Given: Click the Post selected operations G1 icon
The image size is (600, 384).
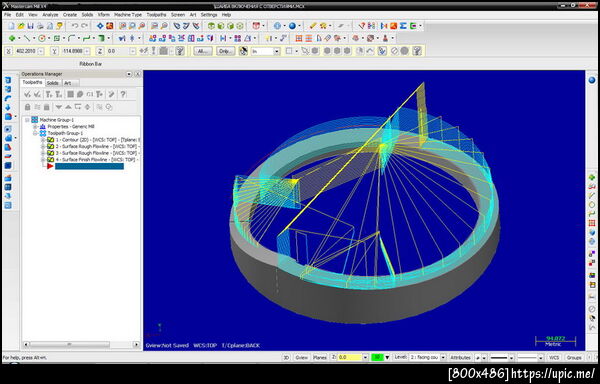Looking at the screenshot, I should coord(90,94).
